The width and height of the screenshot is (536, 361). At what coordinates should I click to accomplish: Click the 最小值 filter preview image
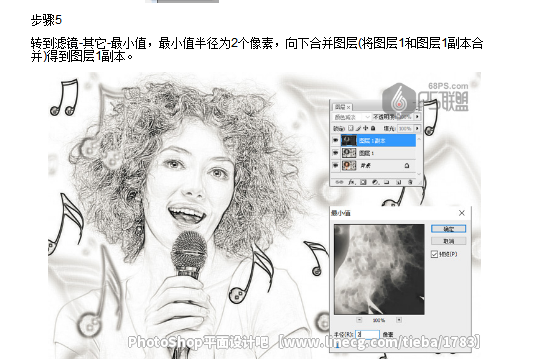379,269
